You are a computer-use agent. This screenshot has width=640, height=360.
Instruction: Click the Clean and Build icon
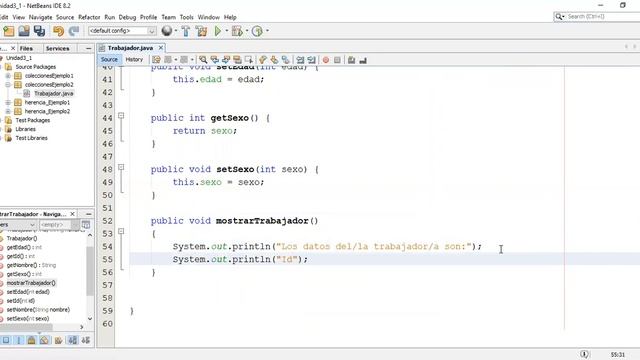[x=201, y=31]
